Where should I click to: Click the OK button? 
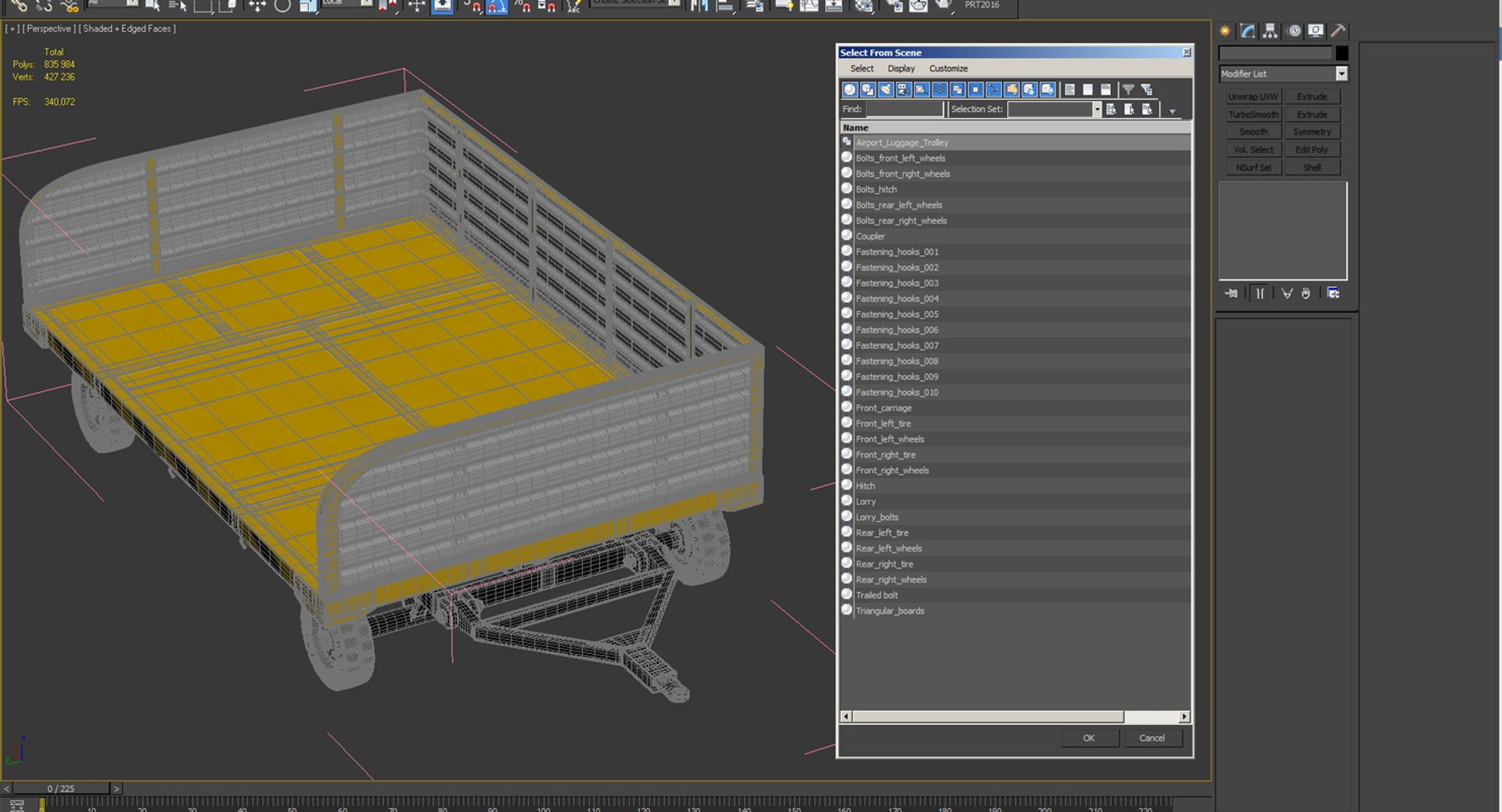pyautogui.click(x=1089, y=738)
